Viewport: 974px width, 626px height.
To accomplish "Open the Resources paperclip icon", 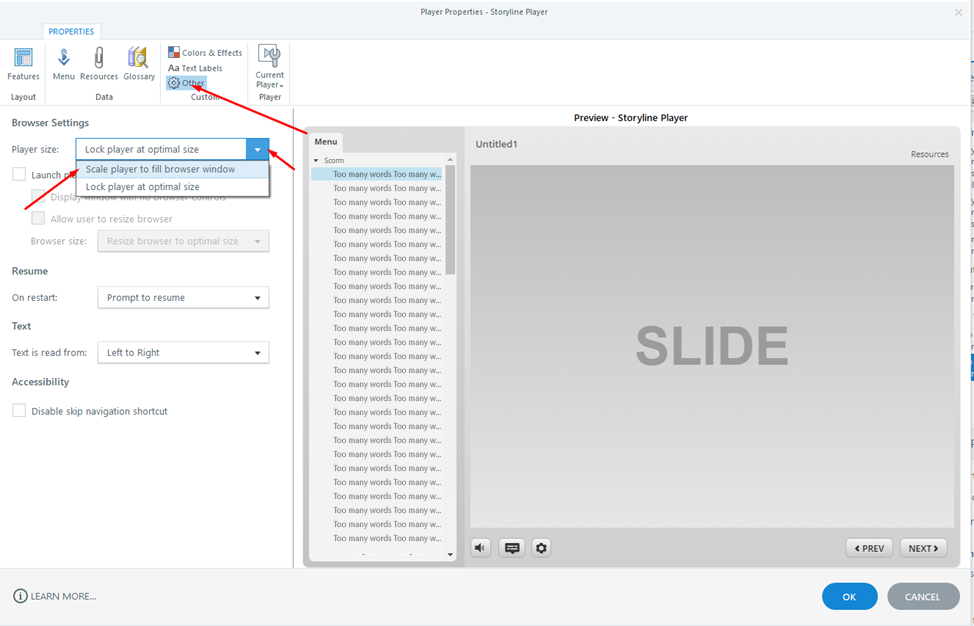I will tap(99, 63).
